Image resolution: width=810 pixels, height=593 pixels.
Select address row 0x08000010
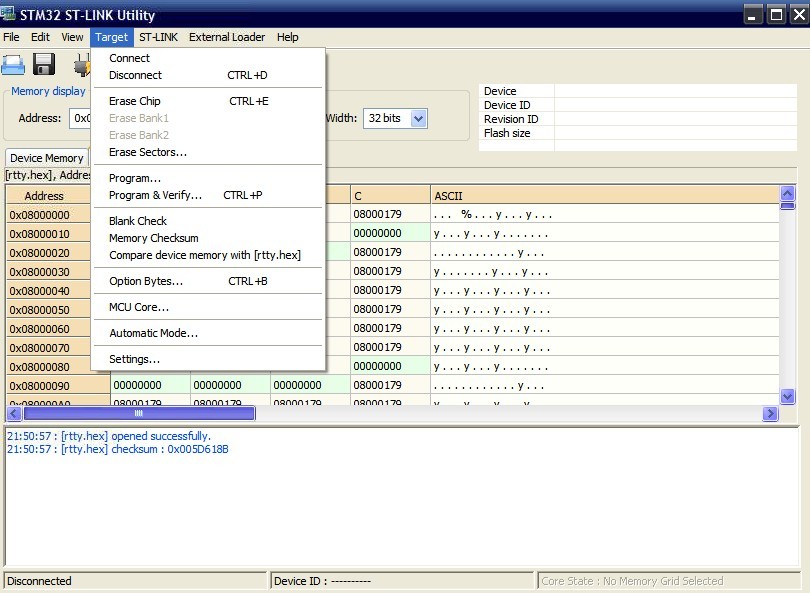(49, 233)
